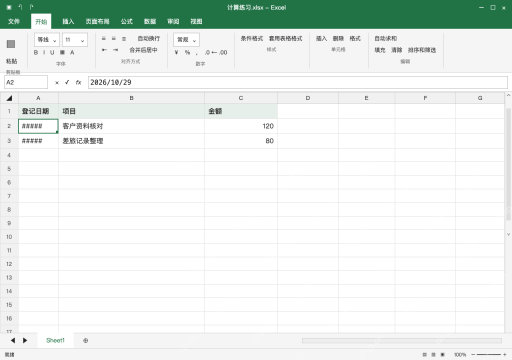Confirm the formula entry with the ✓ icon
Viewport: 512px width, 360px height.
(x=67, y=82)
